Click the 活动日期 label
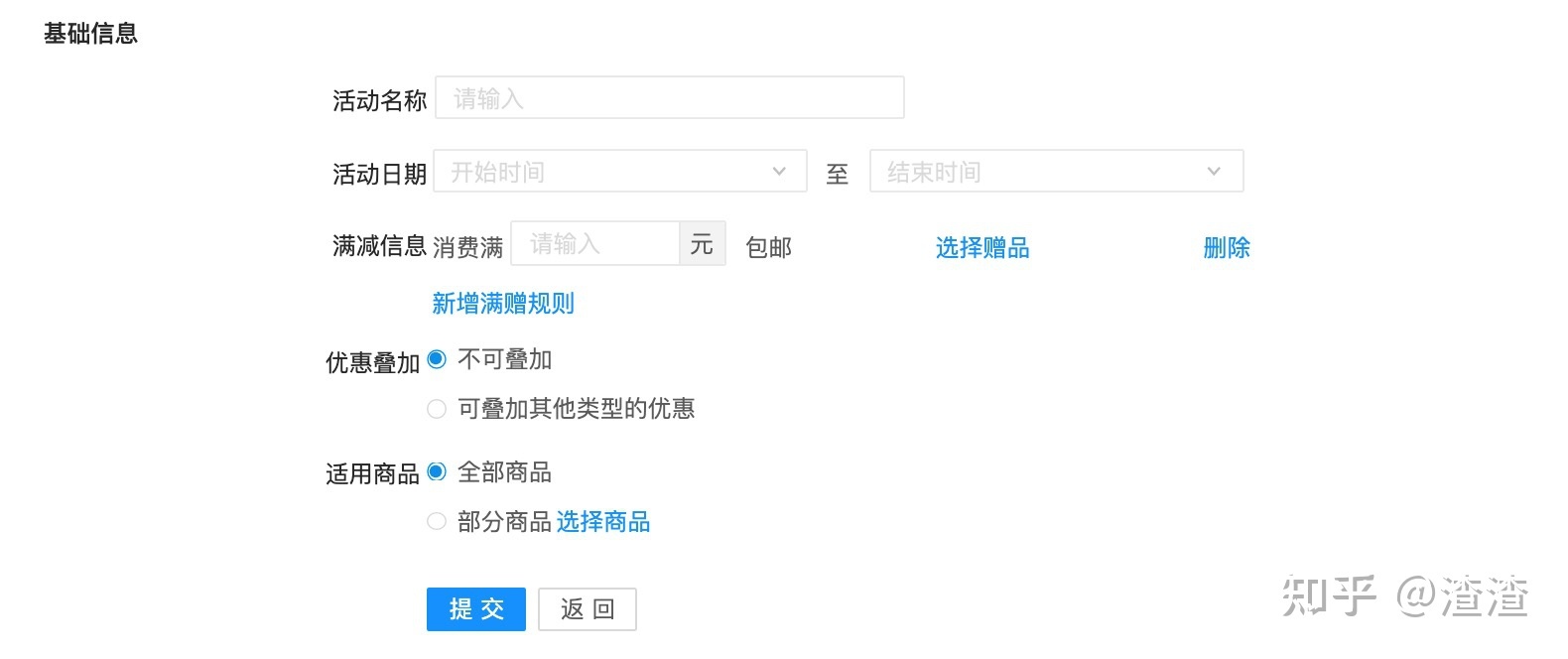1568x659 pixels. [x=379, y=174]
